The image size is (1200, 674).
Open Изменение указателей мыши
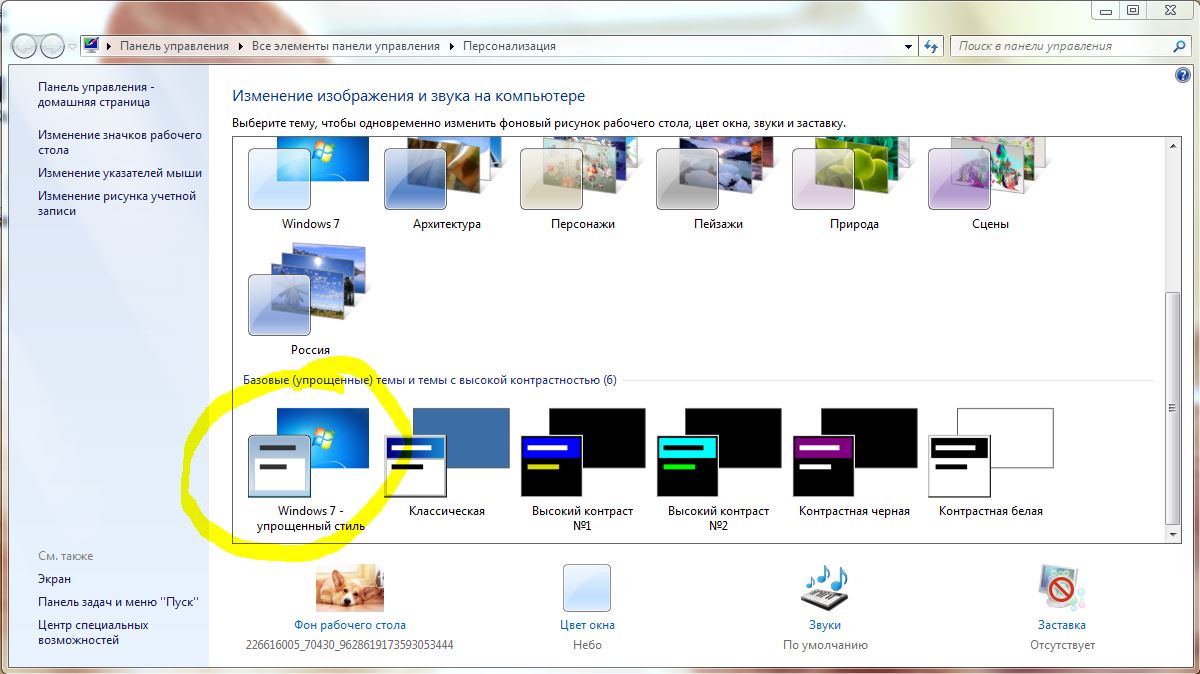(120, 173)
